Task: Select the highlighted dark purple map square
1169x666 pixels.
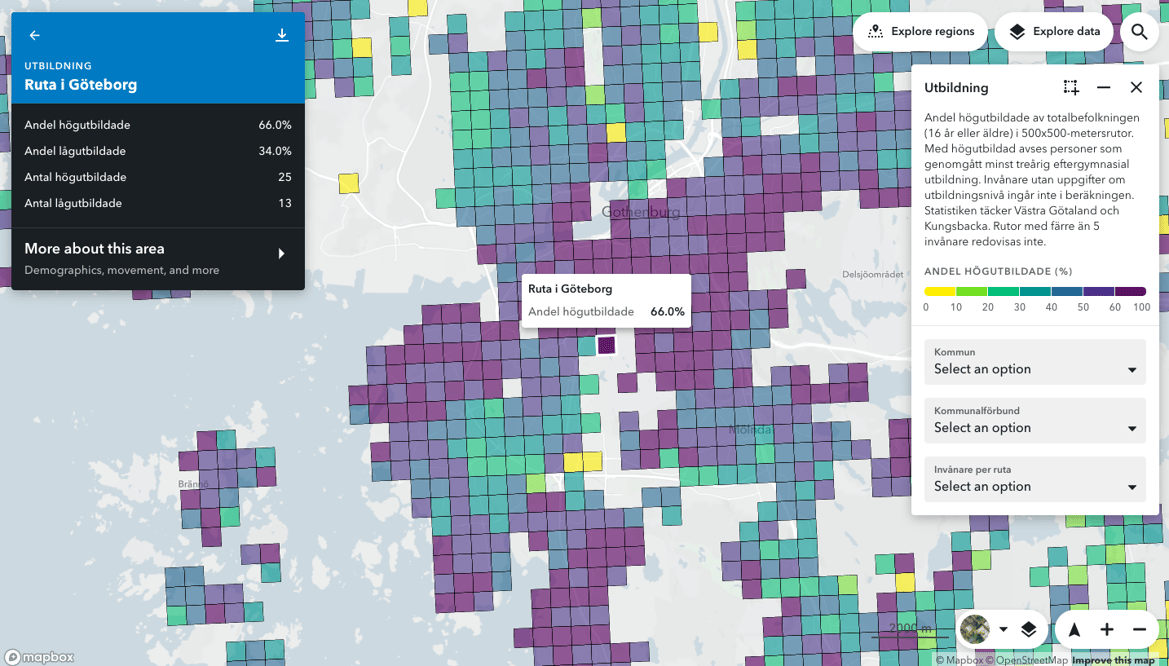Action: click(606, 345)
